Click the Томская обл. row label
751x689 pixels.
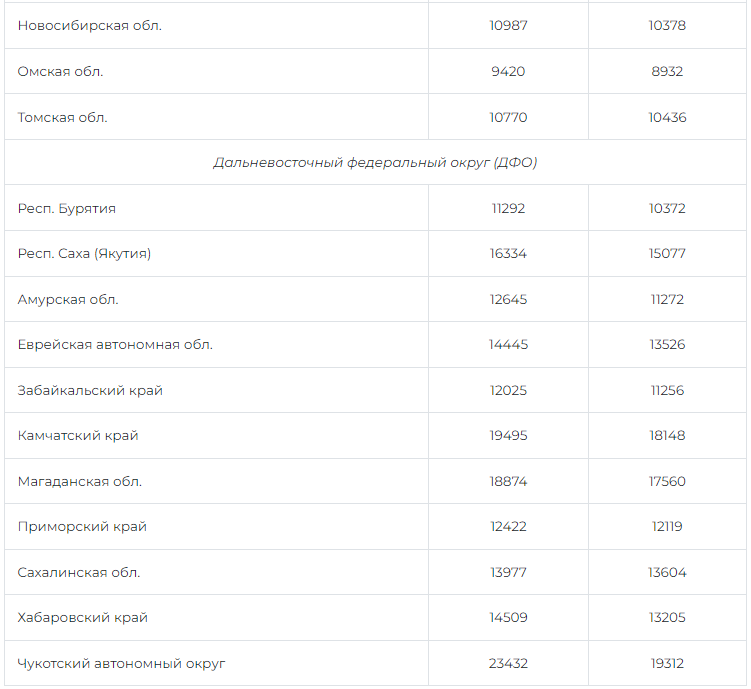pyautogui.click(x=62, y=118)
